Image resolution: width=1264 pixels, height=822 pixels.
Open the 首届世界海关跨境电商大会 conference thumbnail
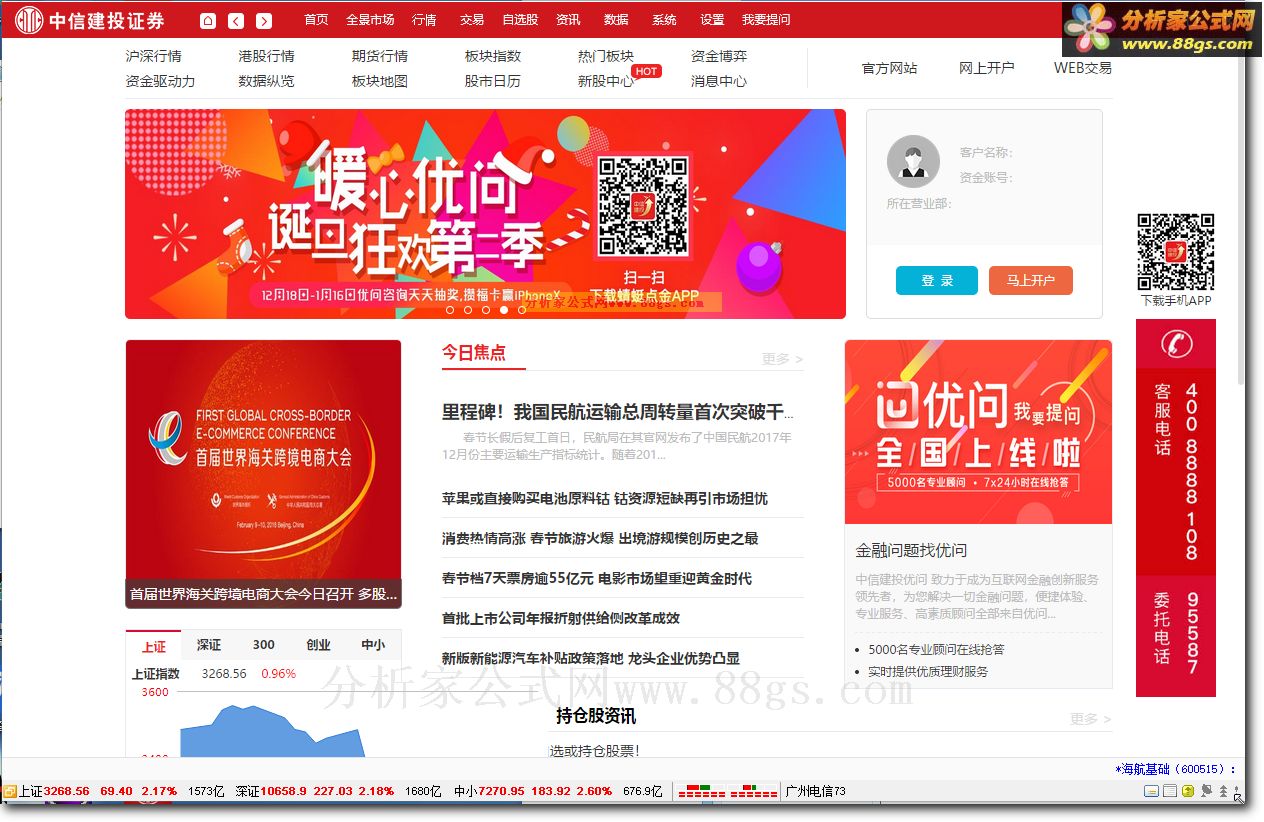pos(263,474)
